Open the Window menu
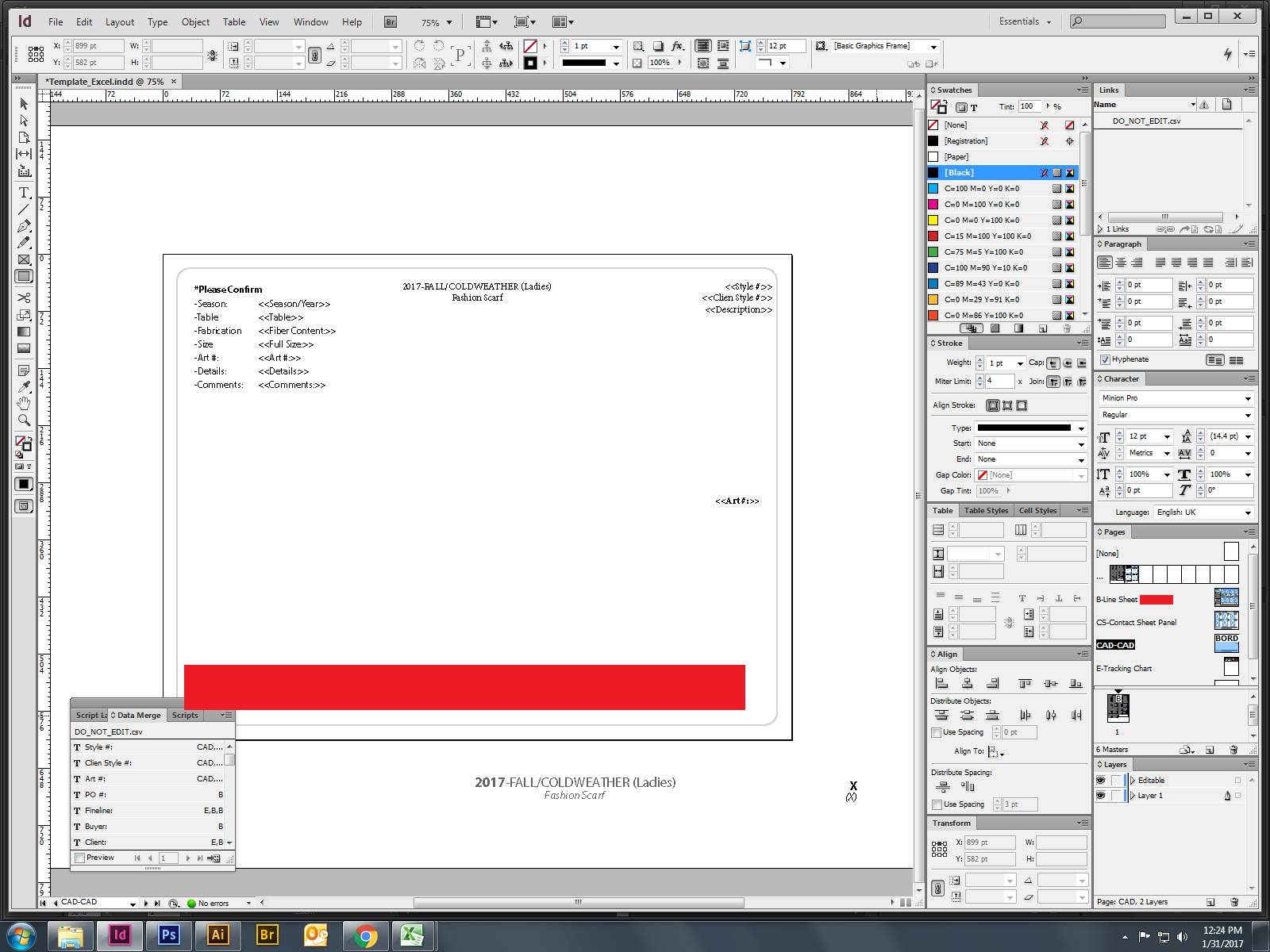 click(x=310, y=22)
